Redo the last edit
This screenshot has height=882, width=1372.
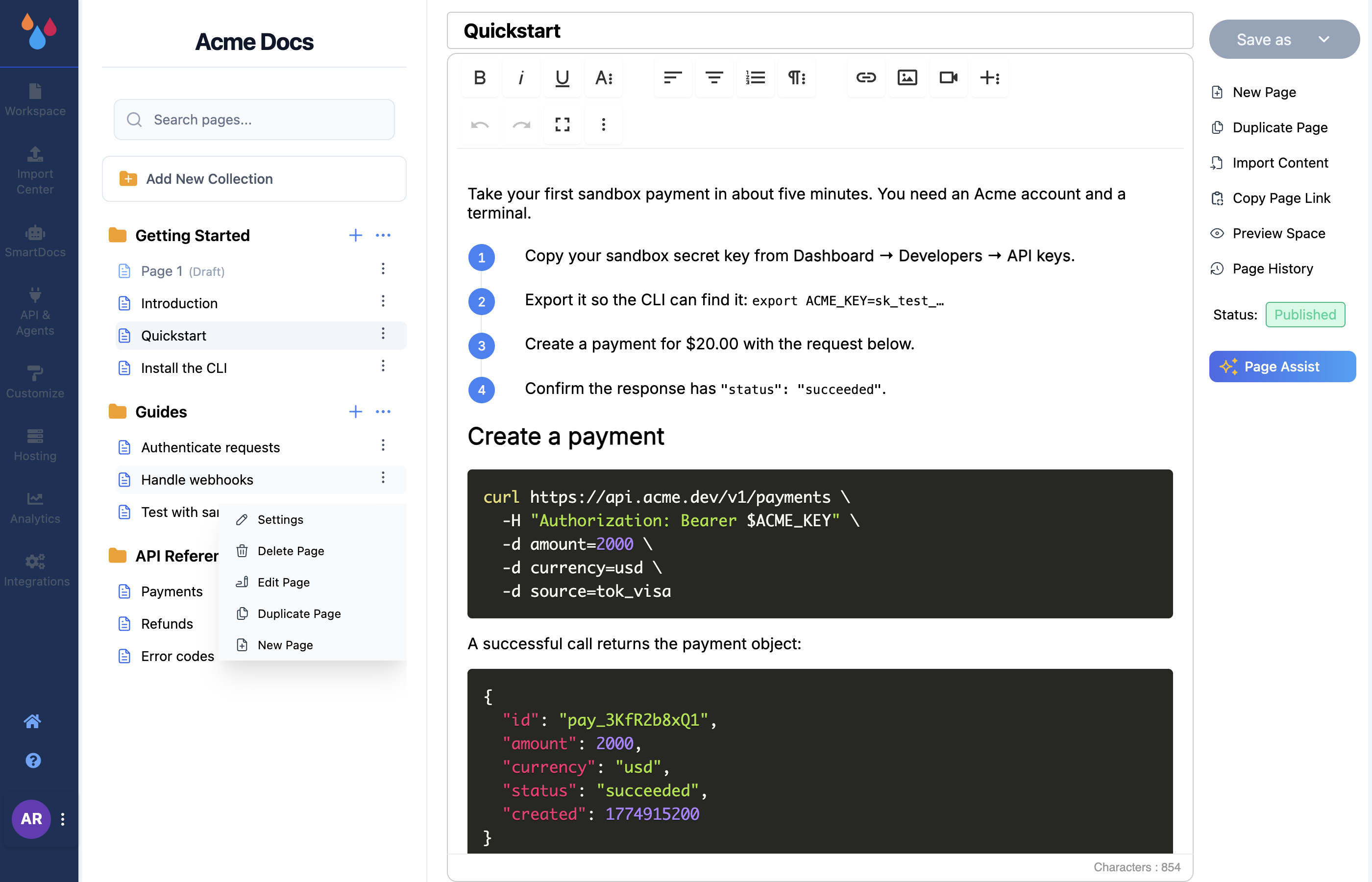click(521, 124)
